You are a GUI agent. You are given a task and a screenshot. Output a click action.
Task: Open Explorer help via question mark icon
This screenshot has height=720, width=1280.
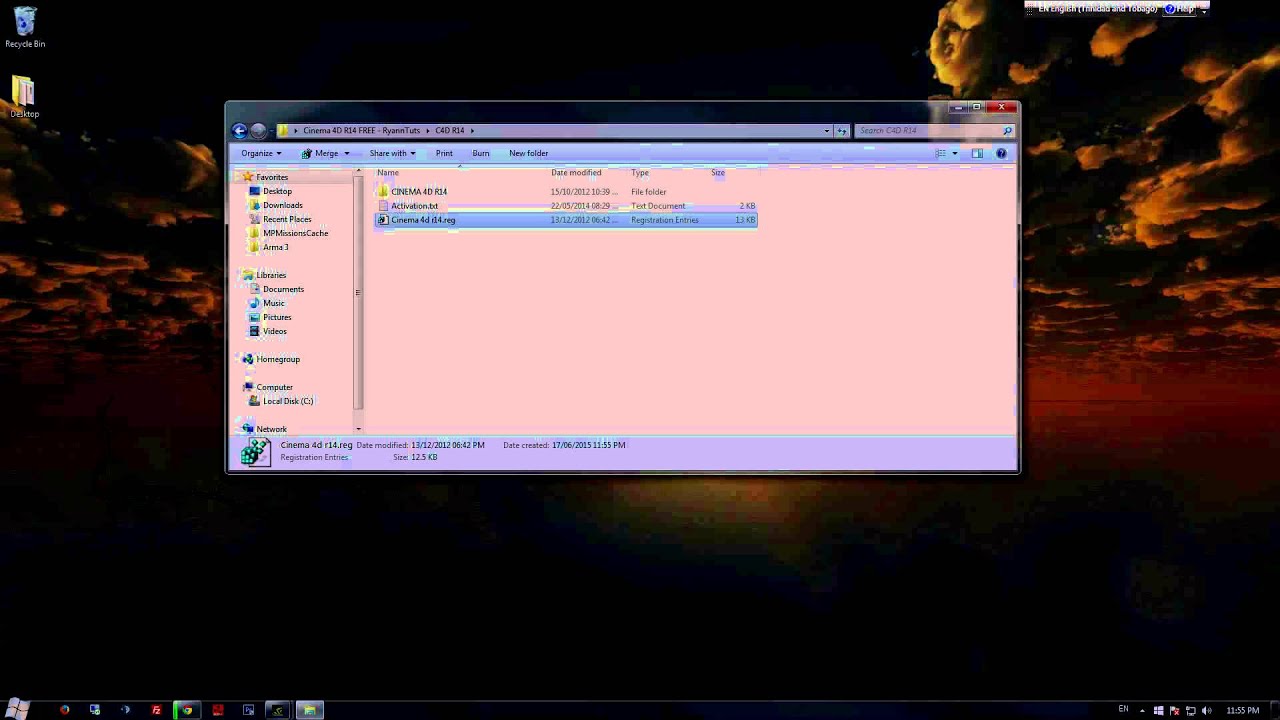(1001, 153)
